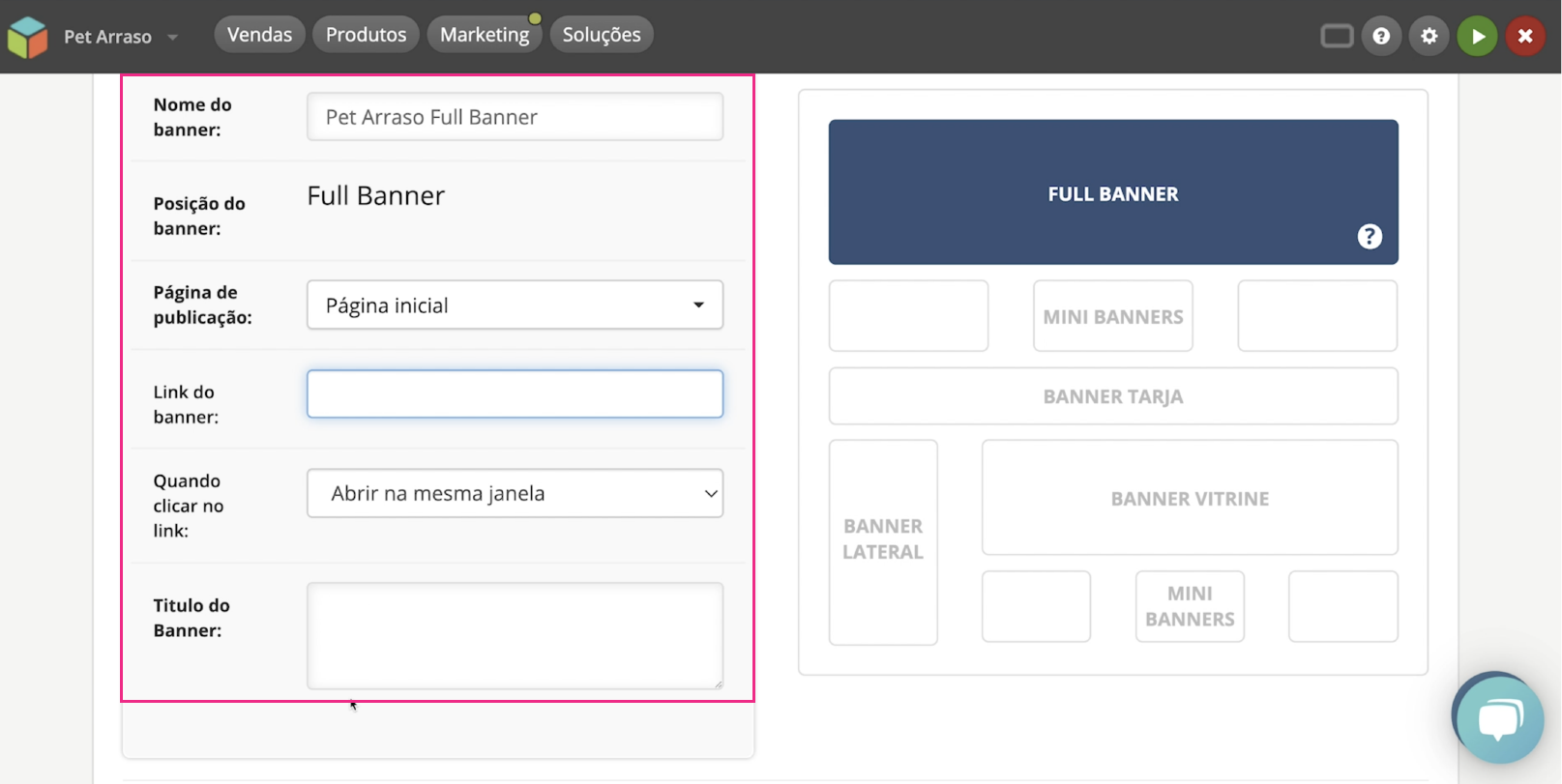Click the Titulo do Banner textarea
This screenshot has height=784, width=1562.
[x=515, y=635]
